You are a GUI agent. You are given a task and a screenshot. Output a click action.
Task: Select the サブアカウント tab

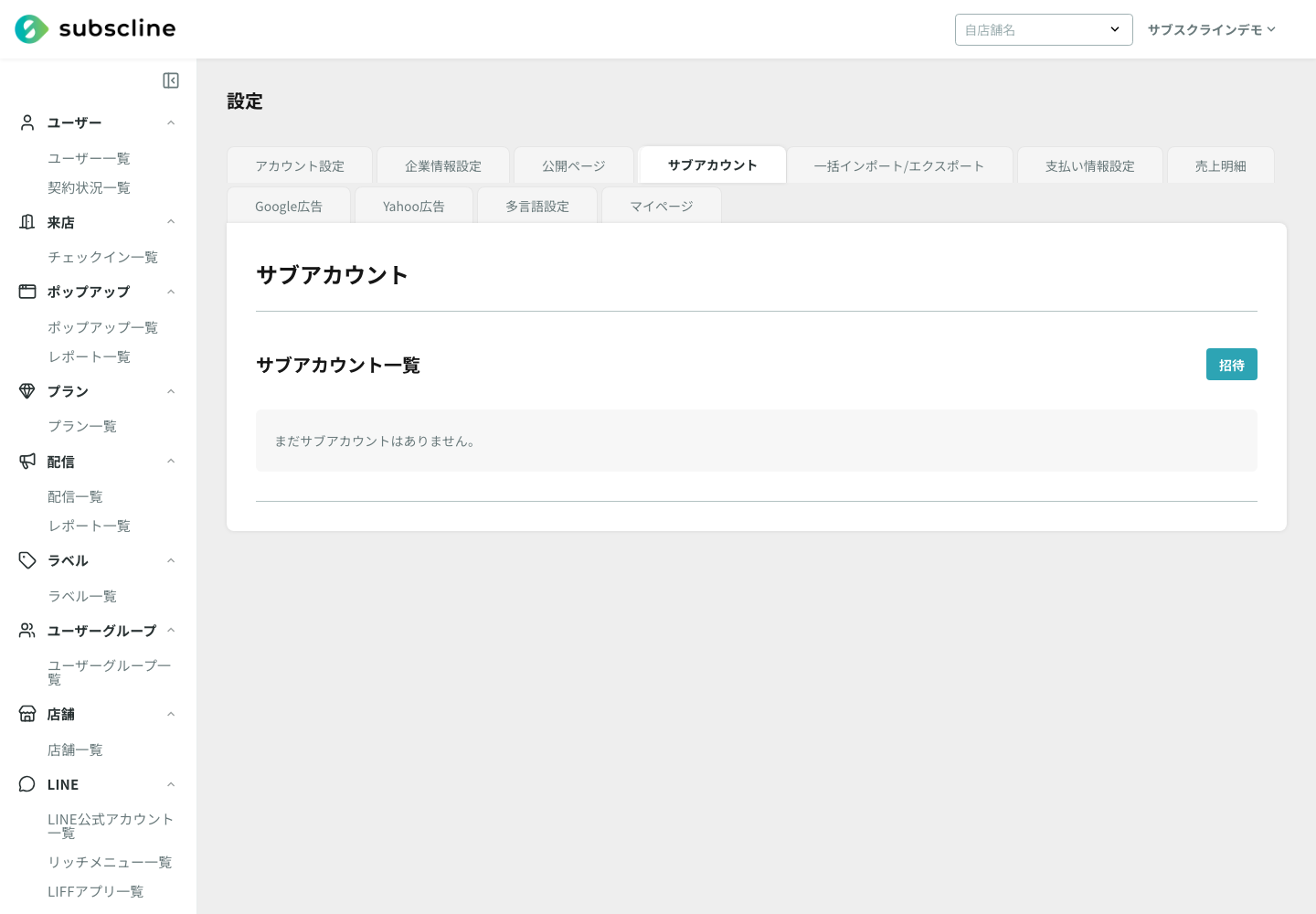pyautogui.click(x=712, y=165)
